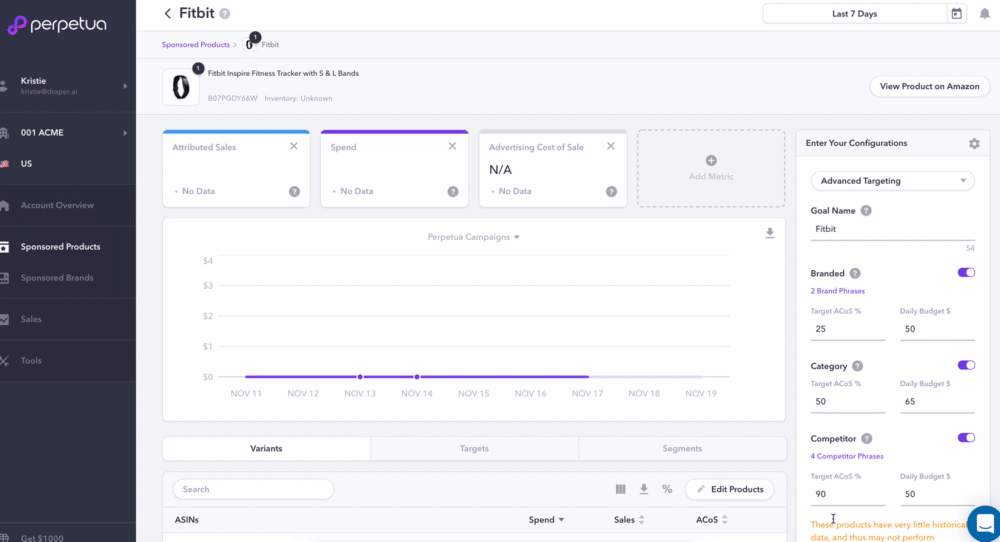Image resolution: width=1000 pixels, height=542 pixels.
Task: Edit Branded Target ACoS value 25
Action: point(848,329)
